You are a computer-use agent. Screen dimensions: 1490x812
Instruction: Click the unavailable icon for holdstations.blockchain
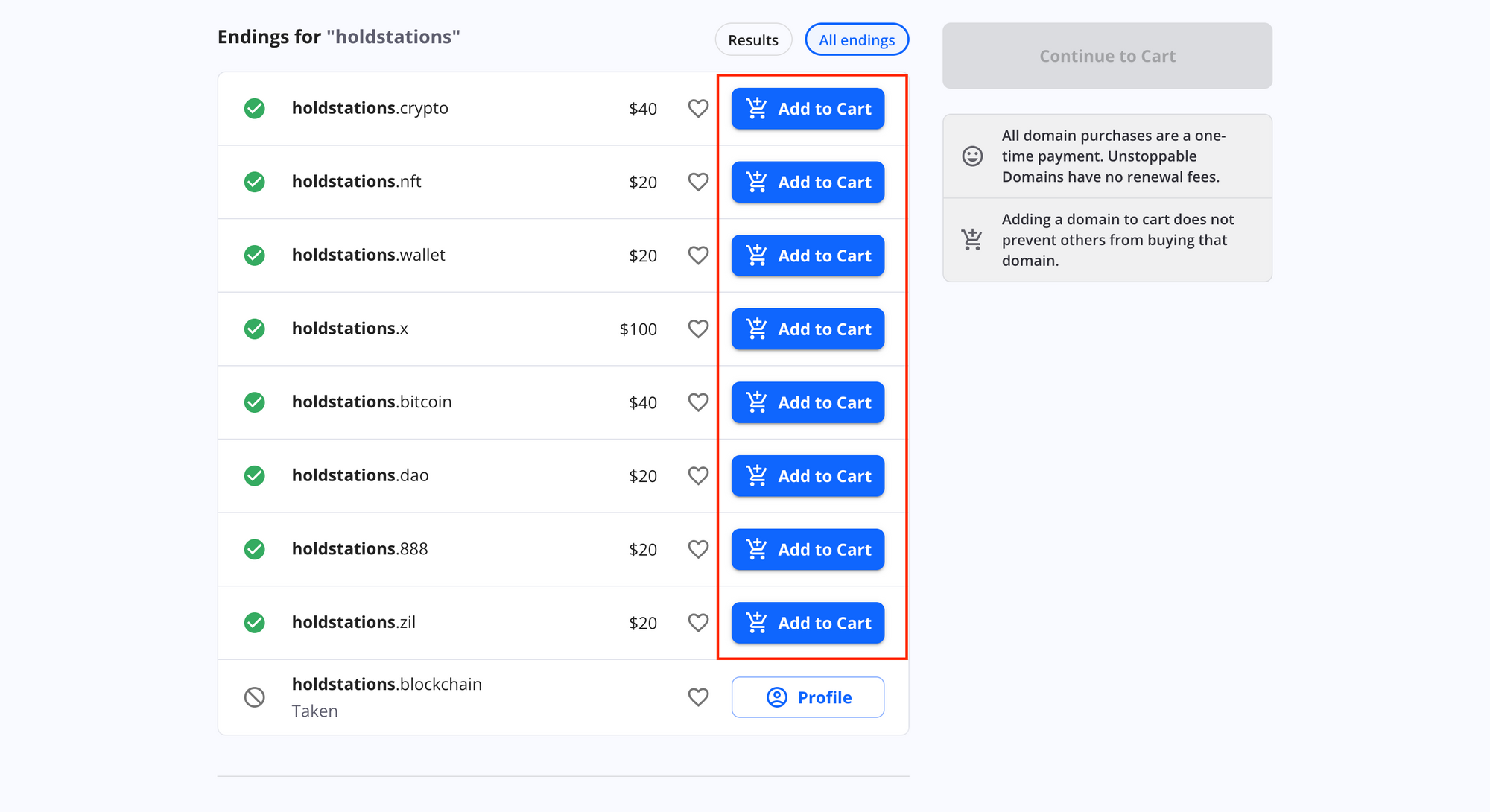pyautogui.click(x=255, y=697)
